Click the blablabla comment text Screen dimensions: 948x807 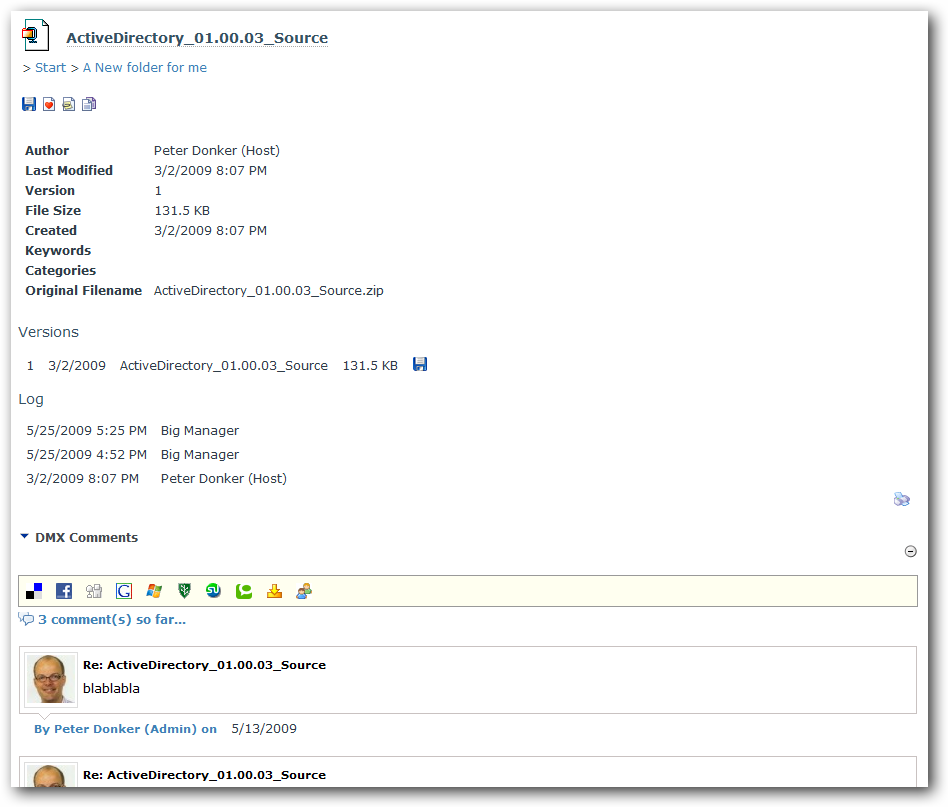point(111,689)
